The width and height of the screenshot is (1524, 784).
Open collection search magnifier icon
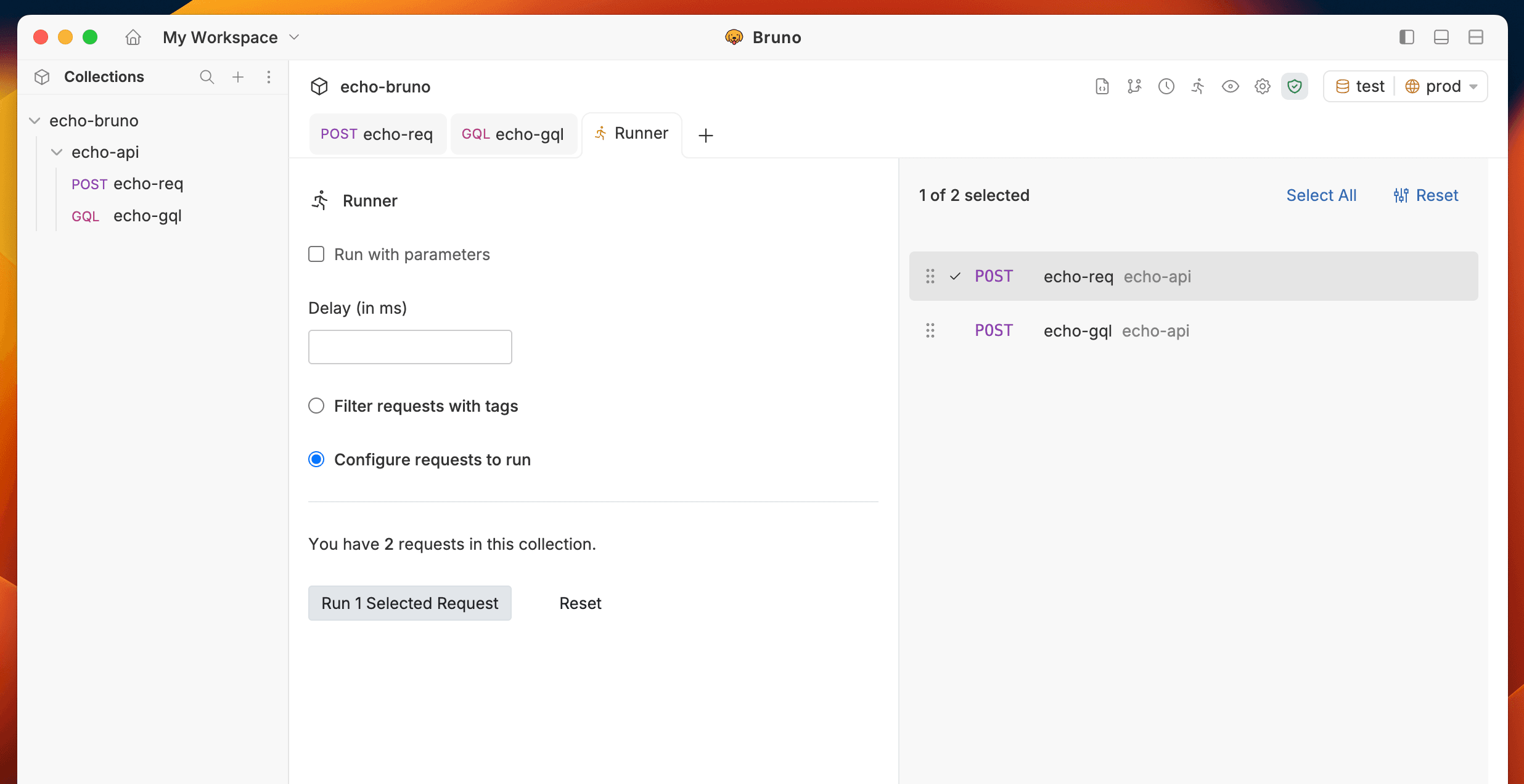click(x=207, y=77)
